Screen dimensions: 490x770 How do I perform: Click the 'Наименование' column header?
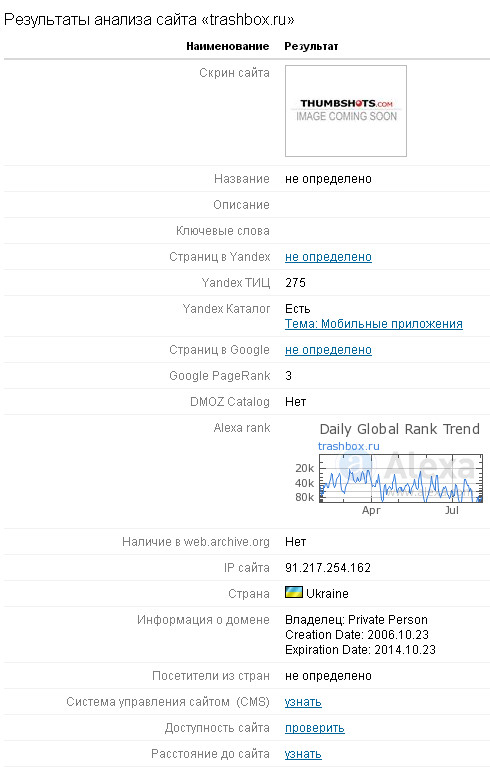[227, 46]
